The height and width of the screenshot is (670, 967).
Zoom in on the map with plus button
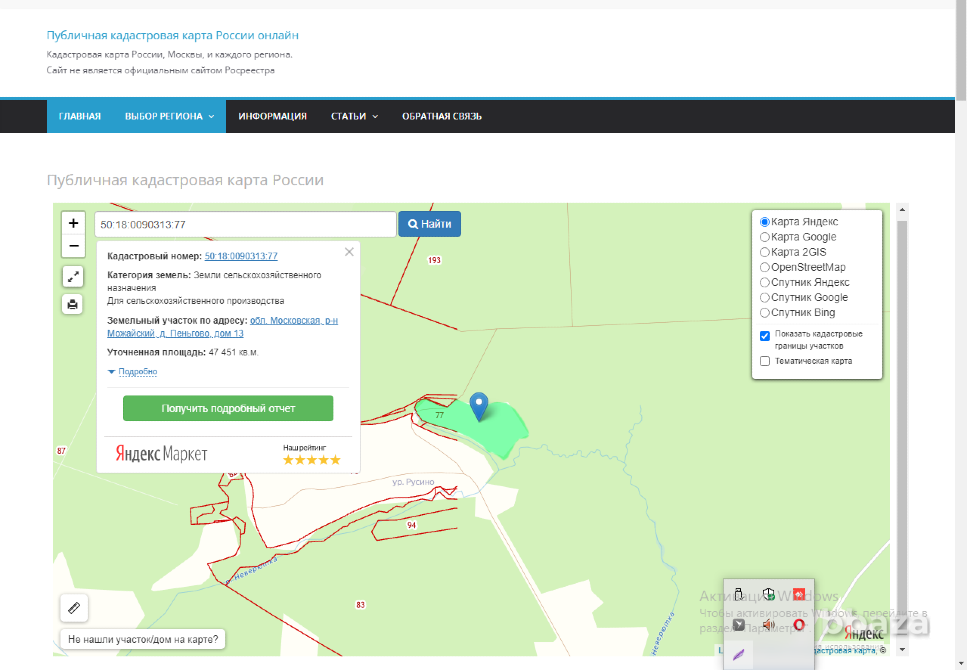[x=73, y=223]
